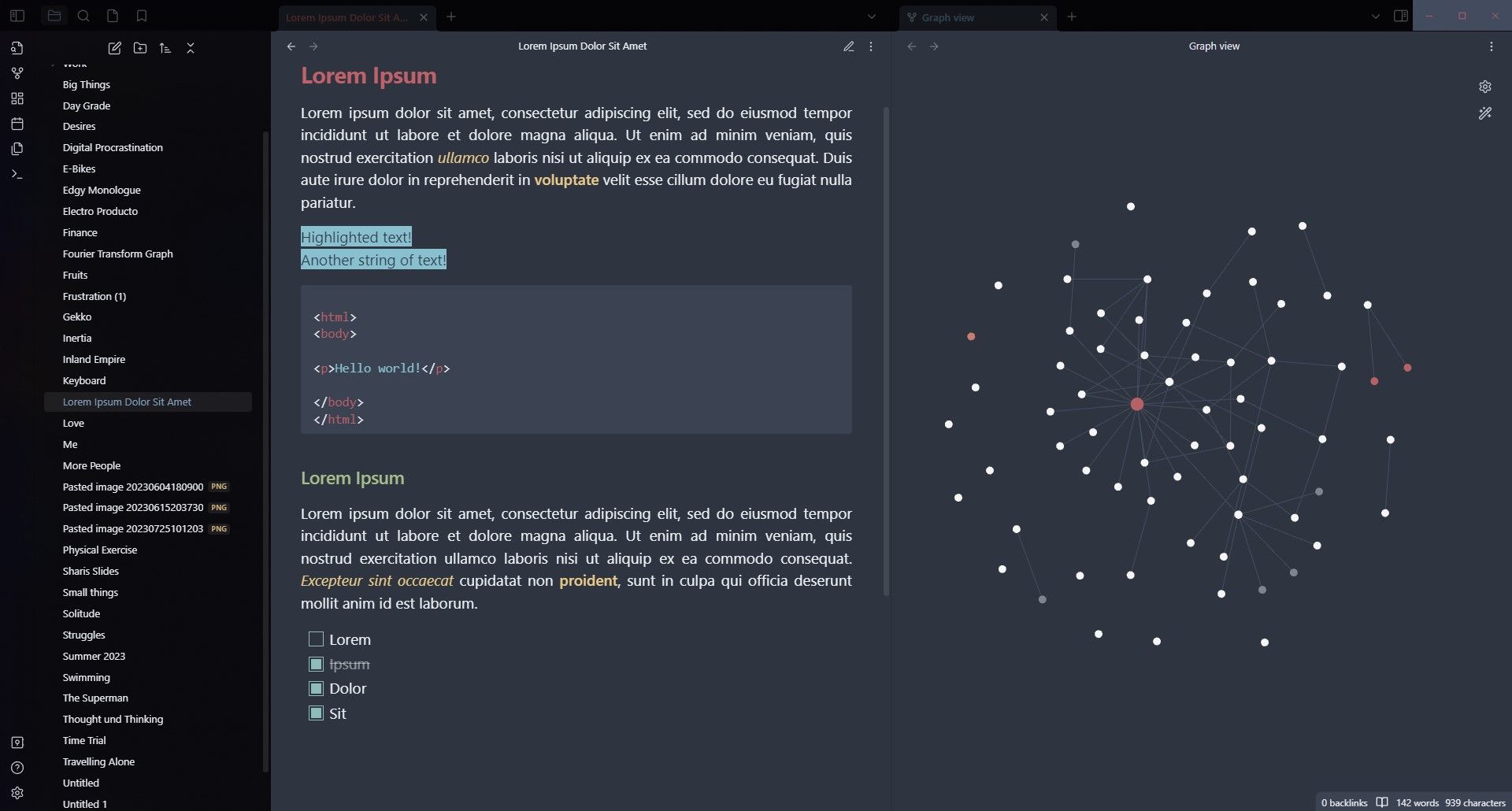Uncheck the Sit task checkbox

(x=316, y=713)
